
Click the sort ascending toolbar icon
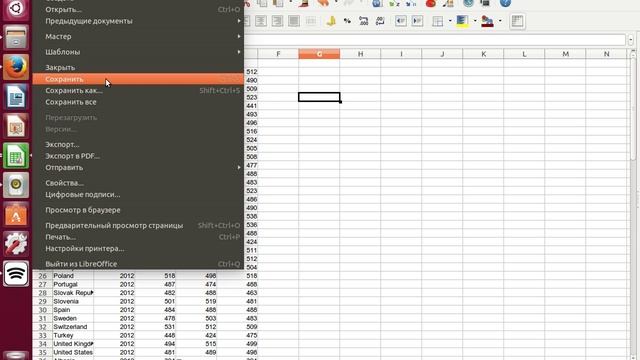[394, 4]
